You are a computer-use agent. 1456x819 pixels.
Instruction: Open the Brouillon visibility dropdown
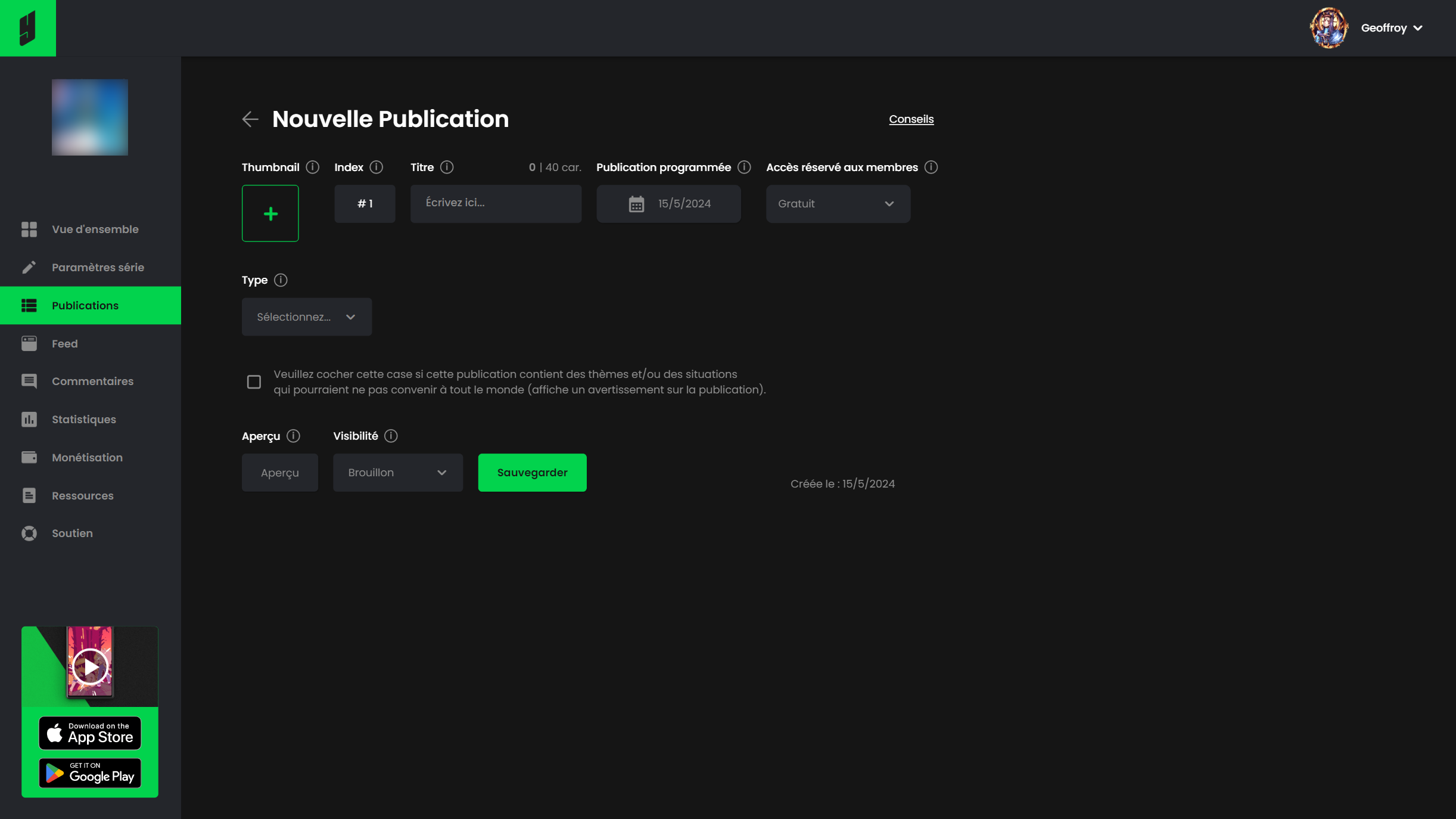pos(397,473)
